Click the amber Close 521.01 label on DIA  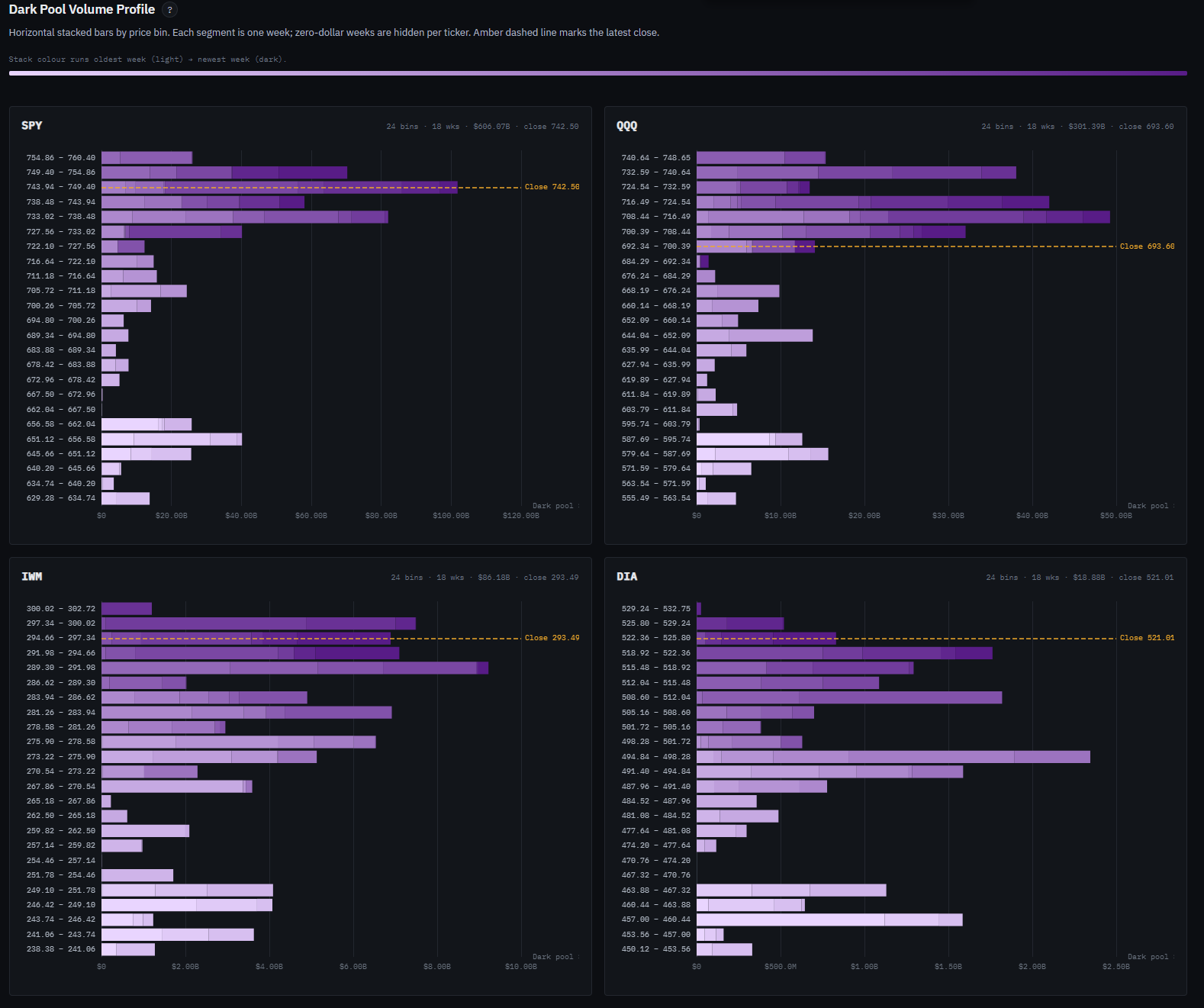coord(1147,638)
